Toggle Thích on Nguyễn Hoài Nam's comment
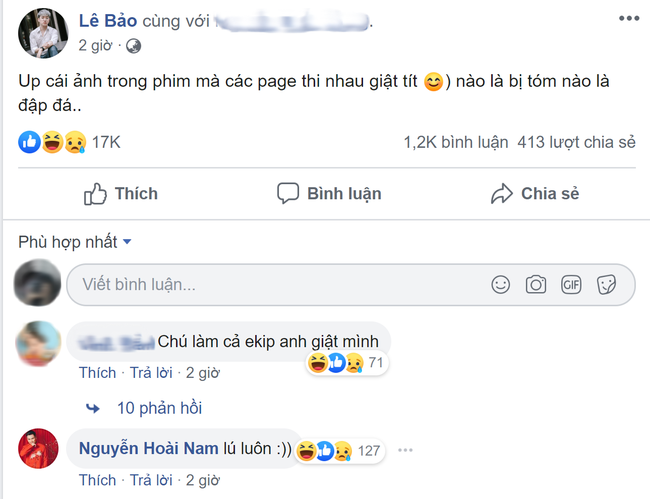The height and width of the screenshot is (499, 650). coord(97,480)
